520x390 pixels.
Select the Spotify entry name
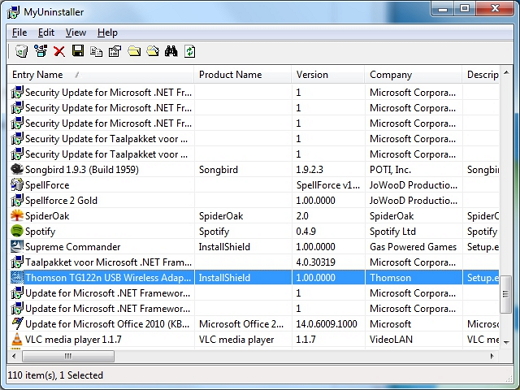(x=40, y=232)
